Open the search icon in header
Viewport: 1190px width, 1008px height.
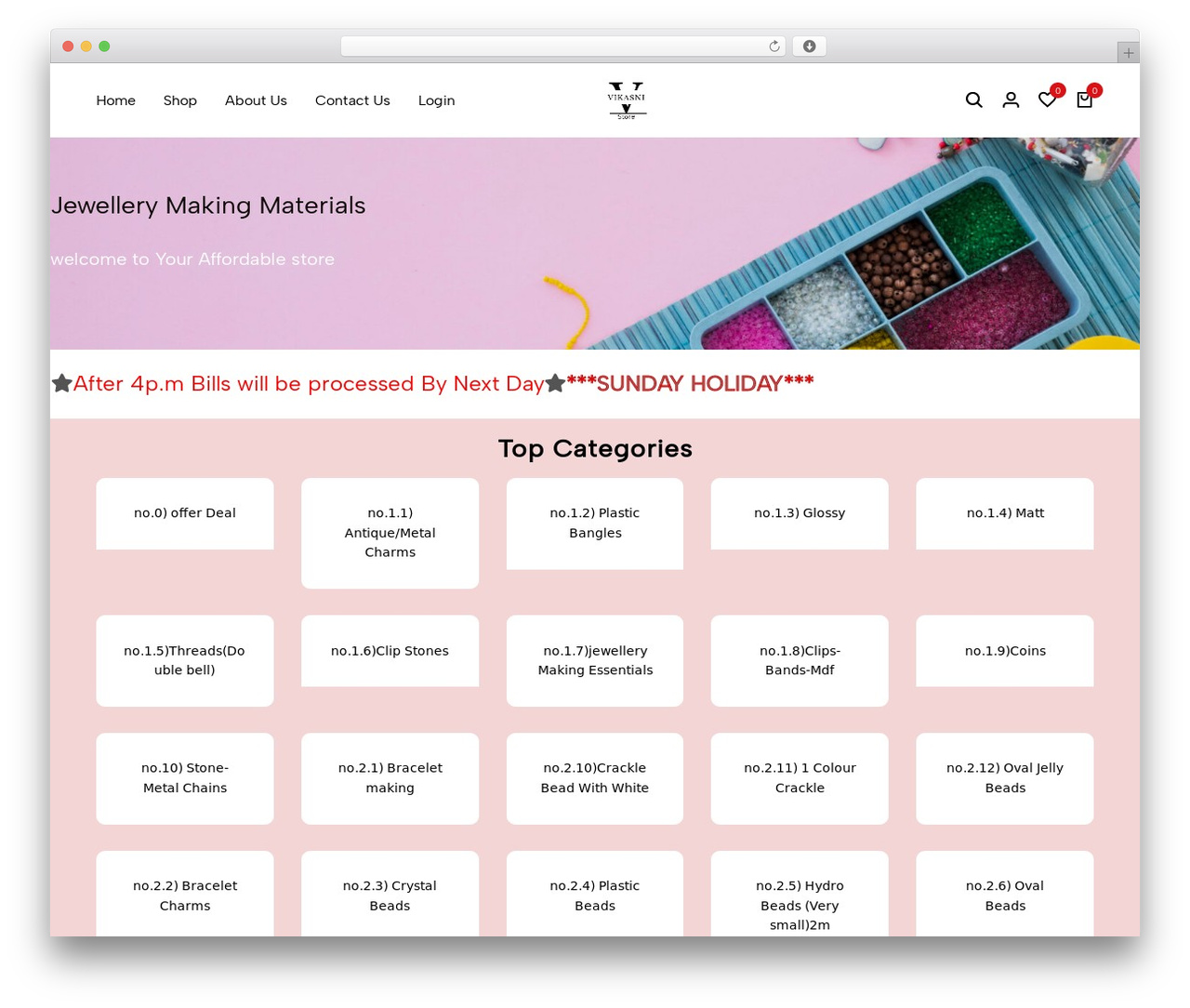[973, 99]
